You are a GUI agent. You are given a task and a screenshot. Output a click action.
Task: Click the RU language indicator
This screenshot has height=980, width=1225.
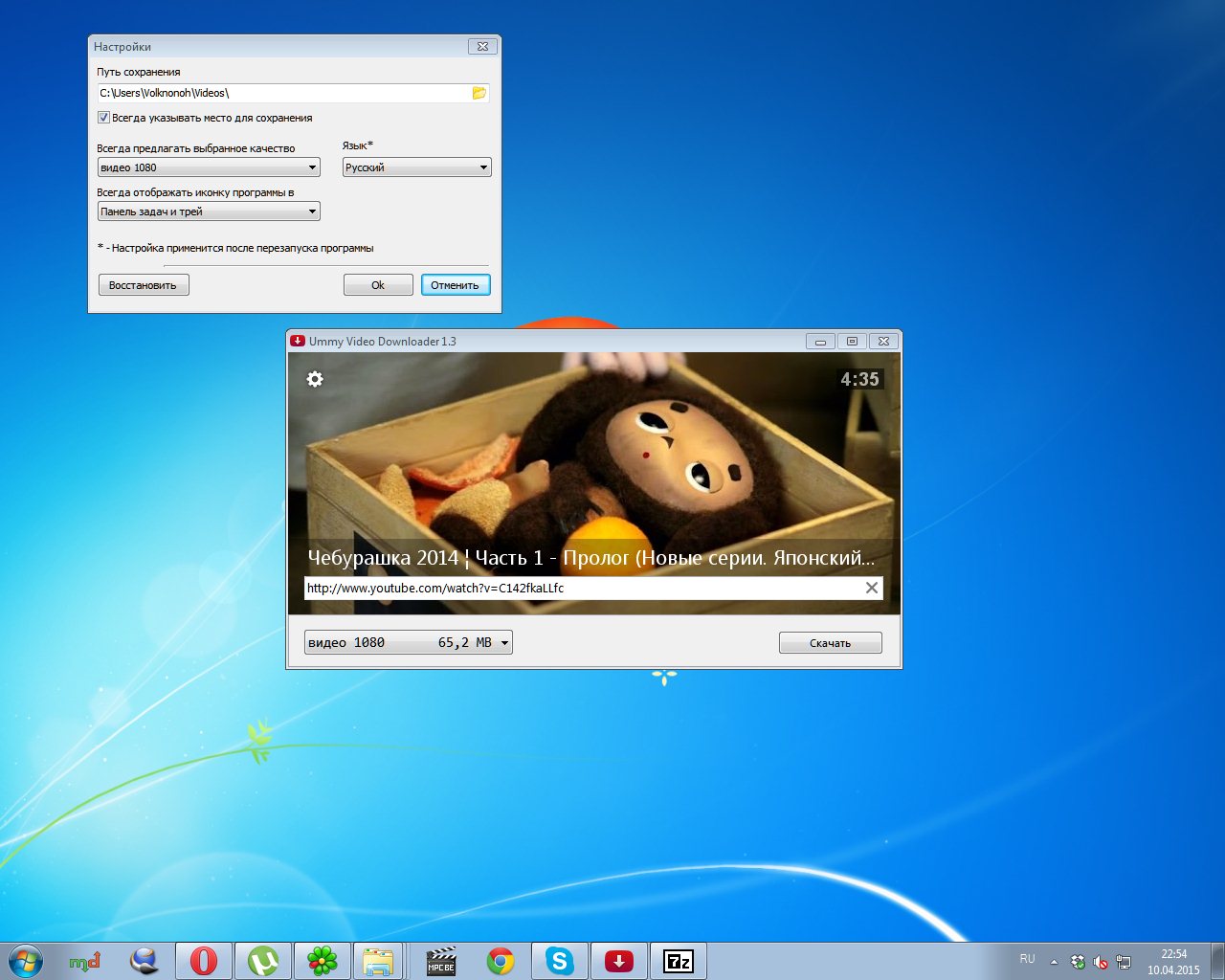tap(1027, 959)
